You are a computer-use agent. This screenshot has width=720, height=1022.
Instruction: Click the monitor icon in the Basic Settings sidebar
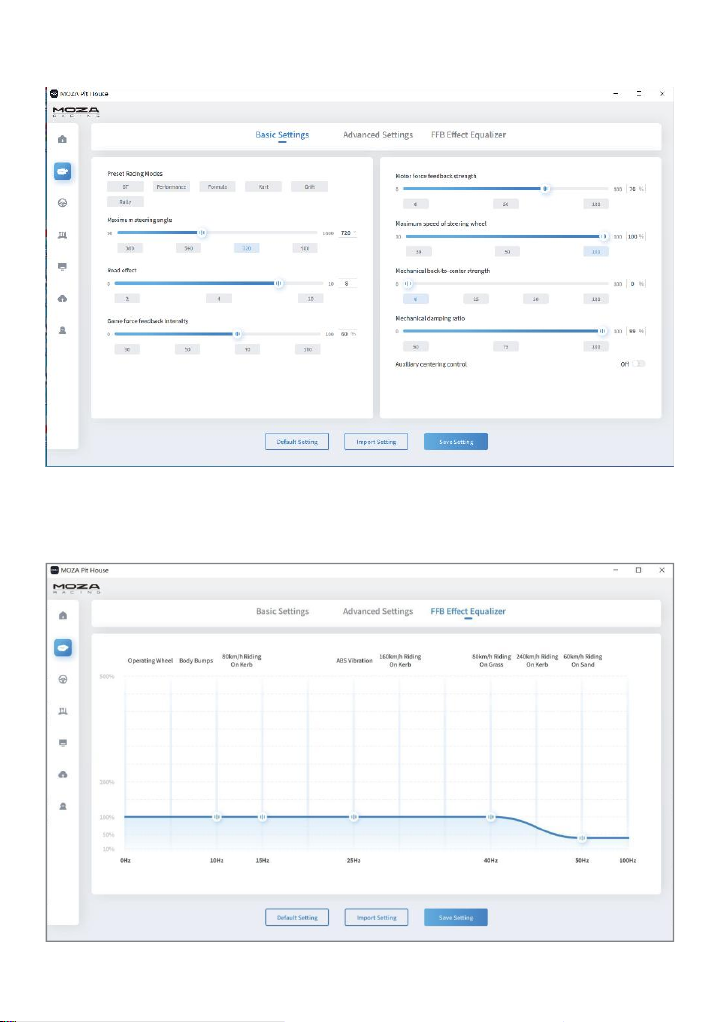click(63, 267)
